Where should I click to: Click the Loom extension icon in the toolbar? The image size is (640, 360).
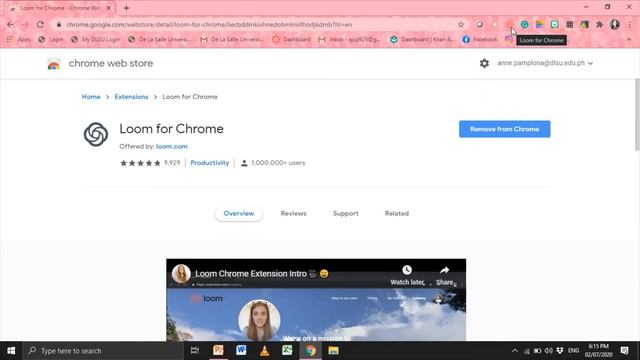[509, 24]
